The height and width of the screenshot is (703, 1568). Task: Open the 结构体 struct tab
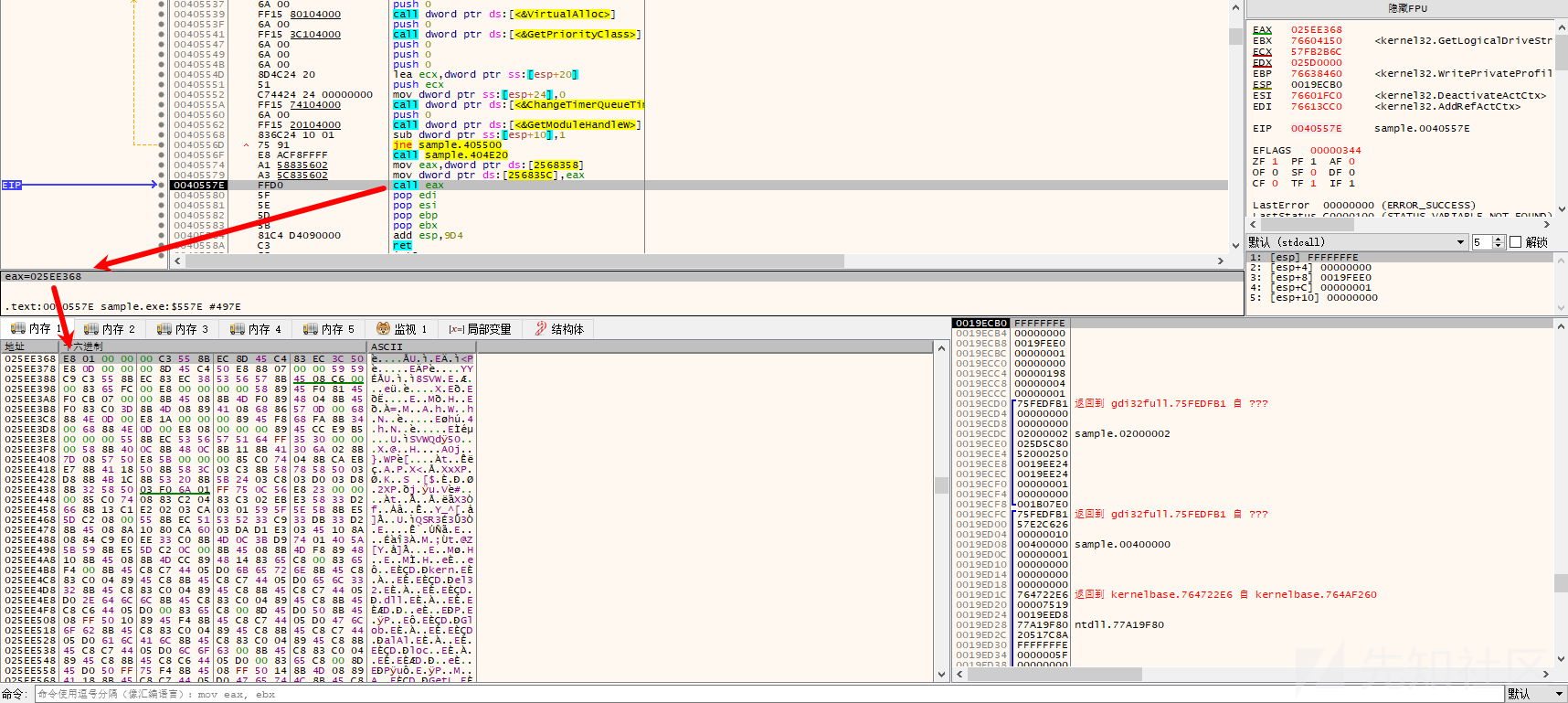pyautogui.click(x=559, y=329)
